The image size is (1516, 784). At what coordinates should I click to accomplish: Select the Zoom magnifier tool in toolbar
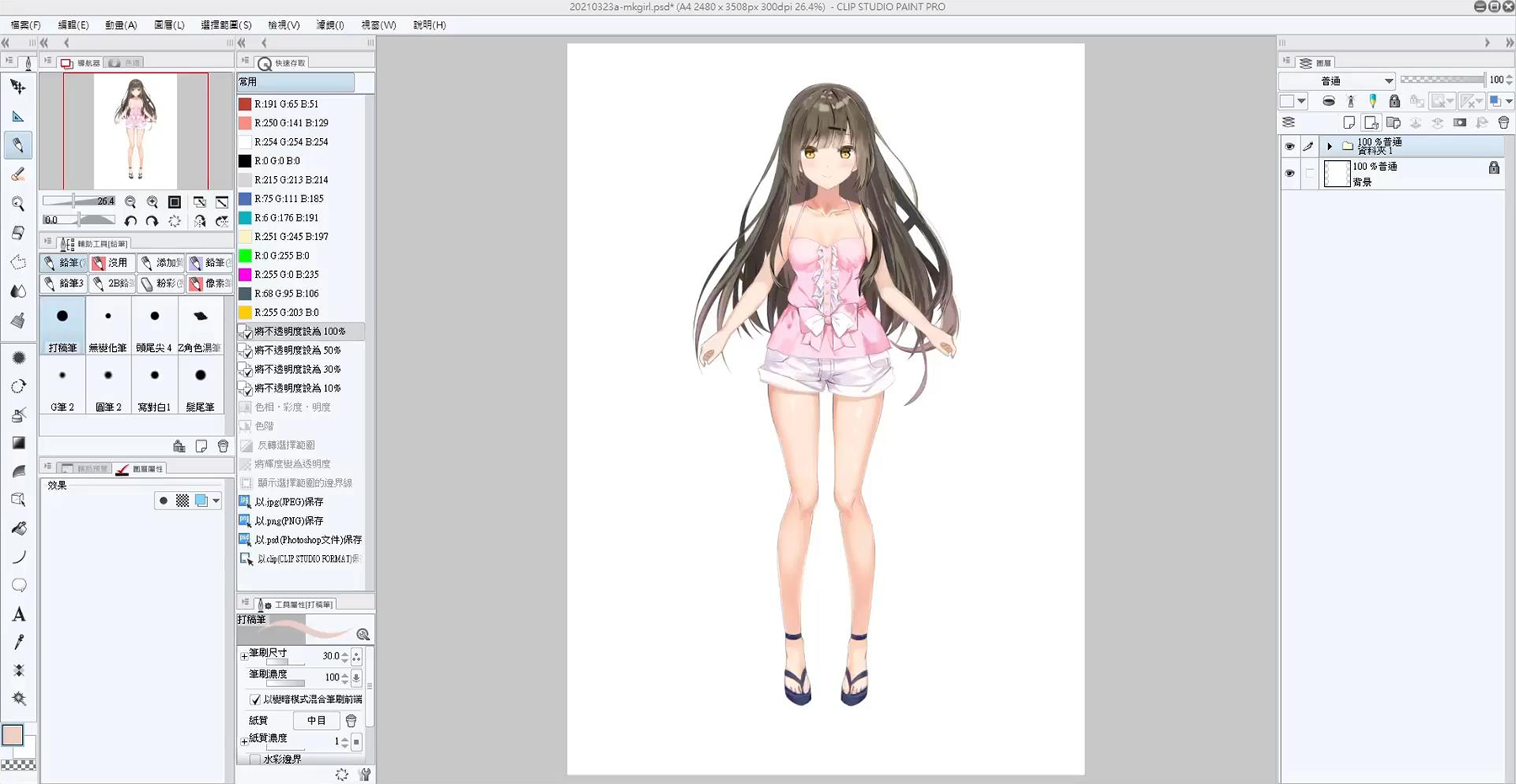(x=18, y=204)
